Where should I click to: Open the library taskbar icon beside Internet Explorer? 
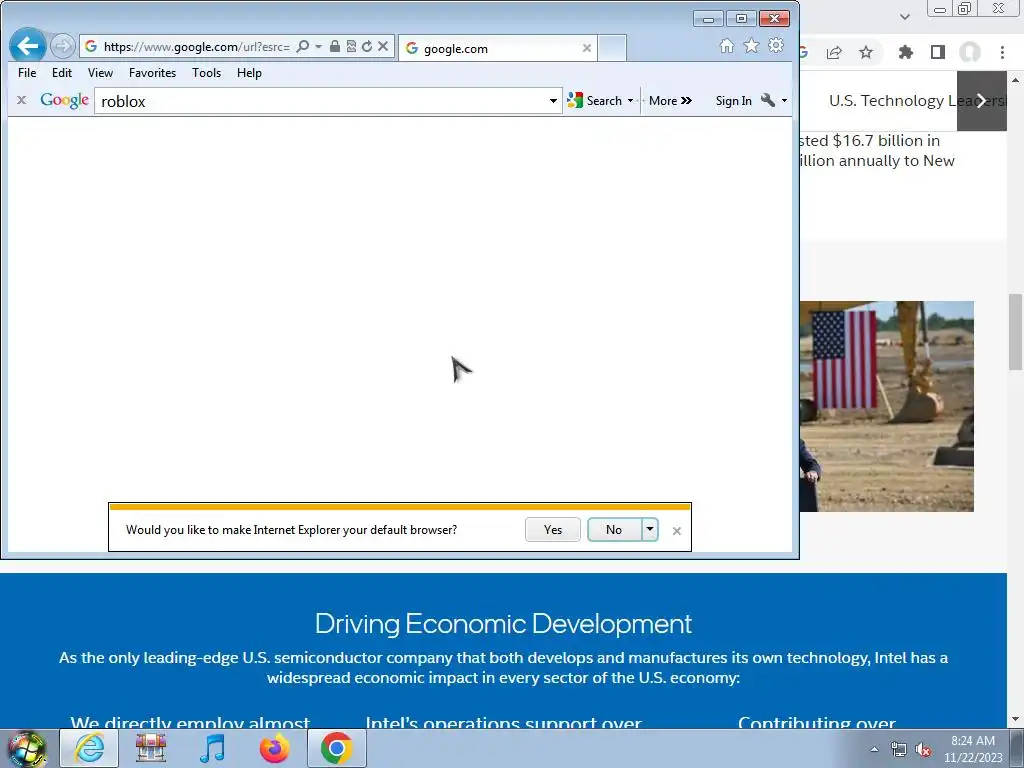pos(150,748)
